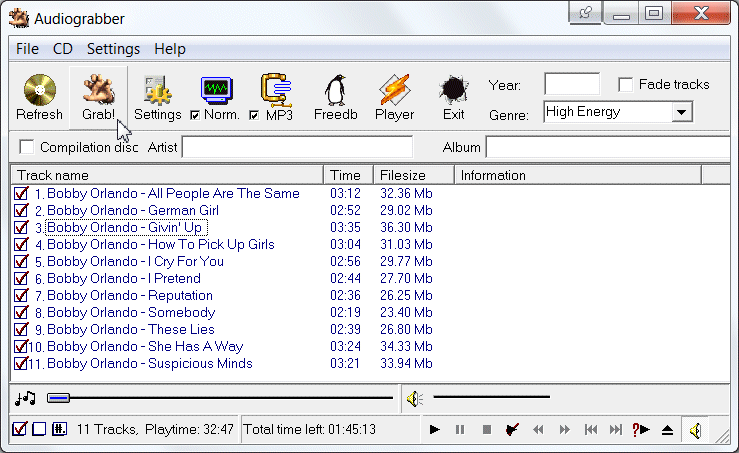Stop playback
Viewport: 739px width, 453px height.
[487, 429]
